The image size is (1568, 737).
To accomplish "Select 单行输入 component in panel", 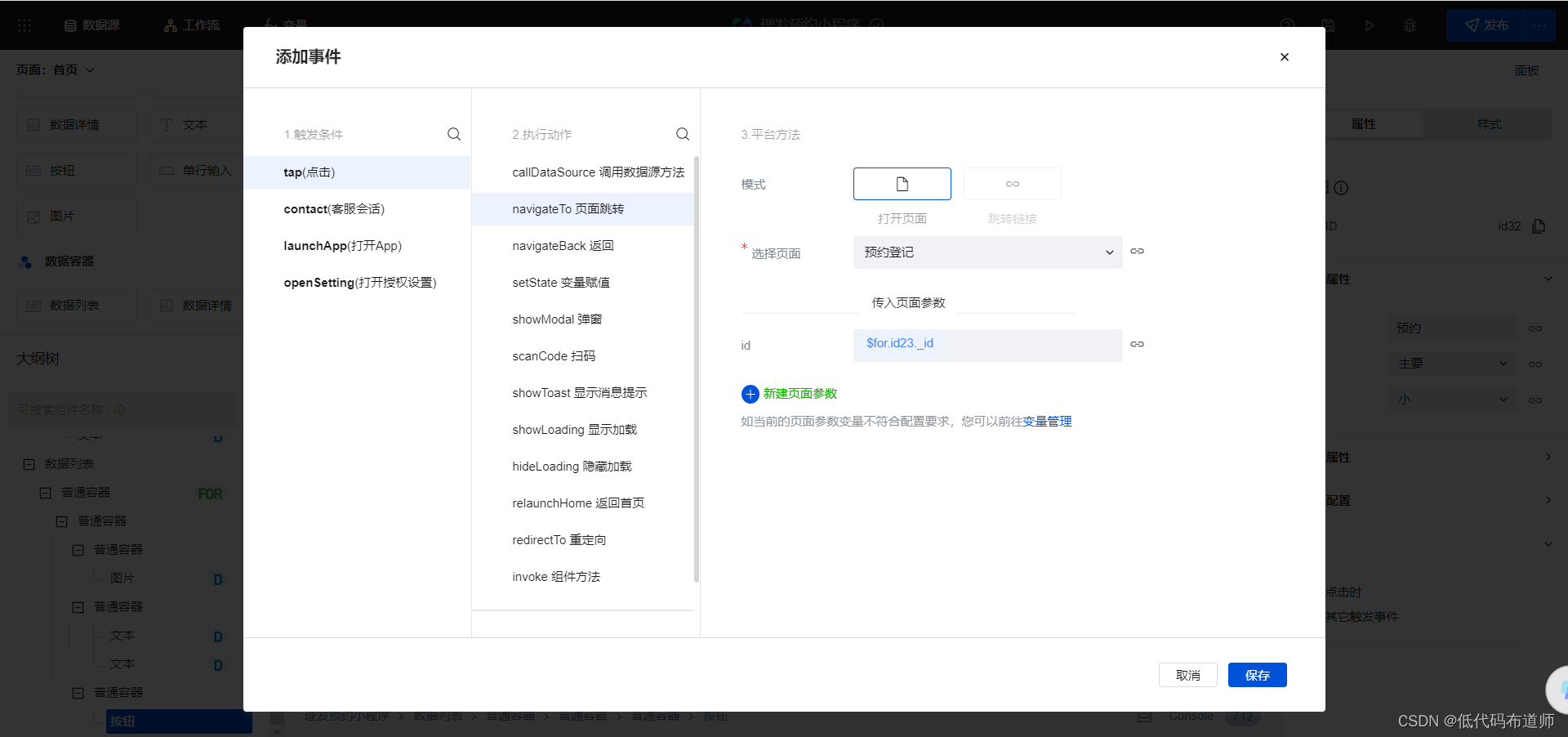I will [196, 171].
